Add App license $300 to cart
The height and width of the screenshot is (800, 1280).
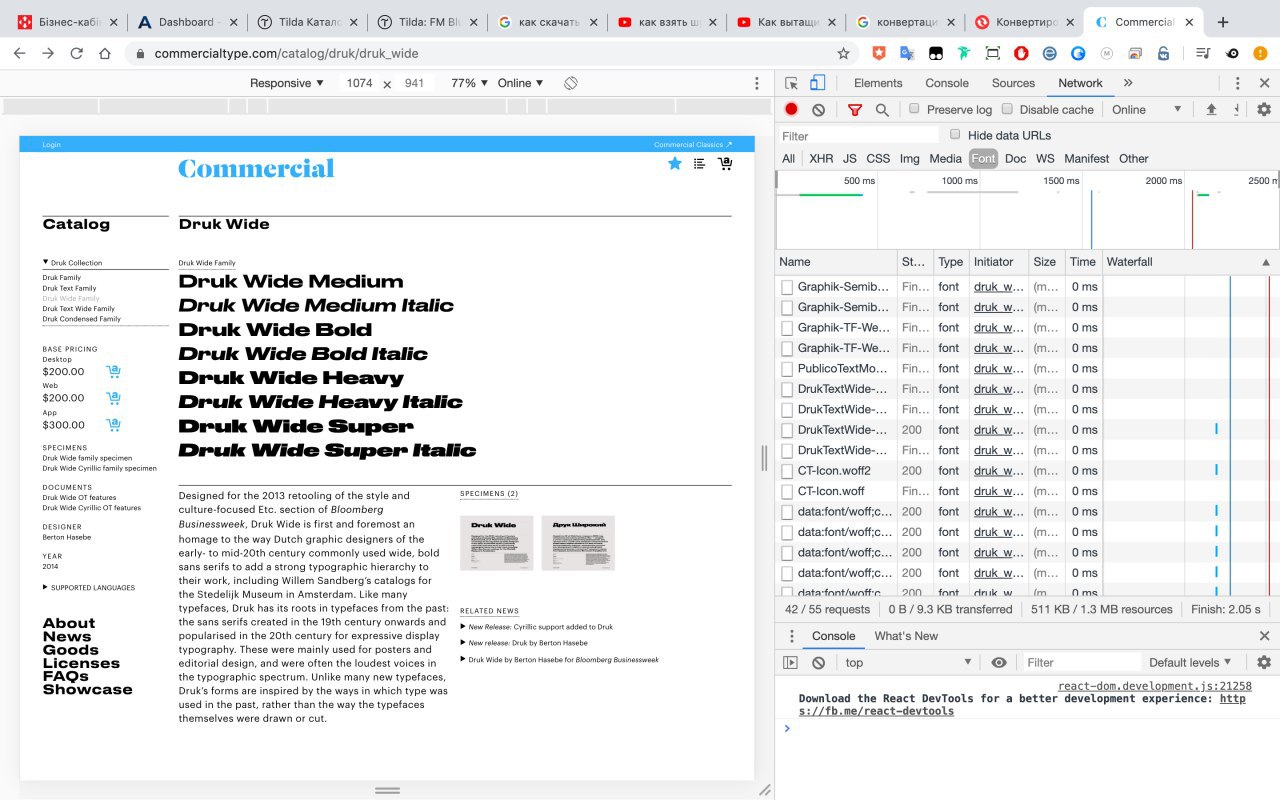(113, 424)
